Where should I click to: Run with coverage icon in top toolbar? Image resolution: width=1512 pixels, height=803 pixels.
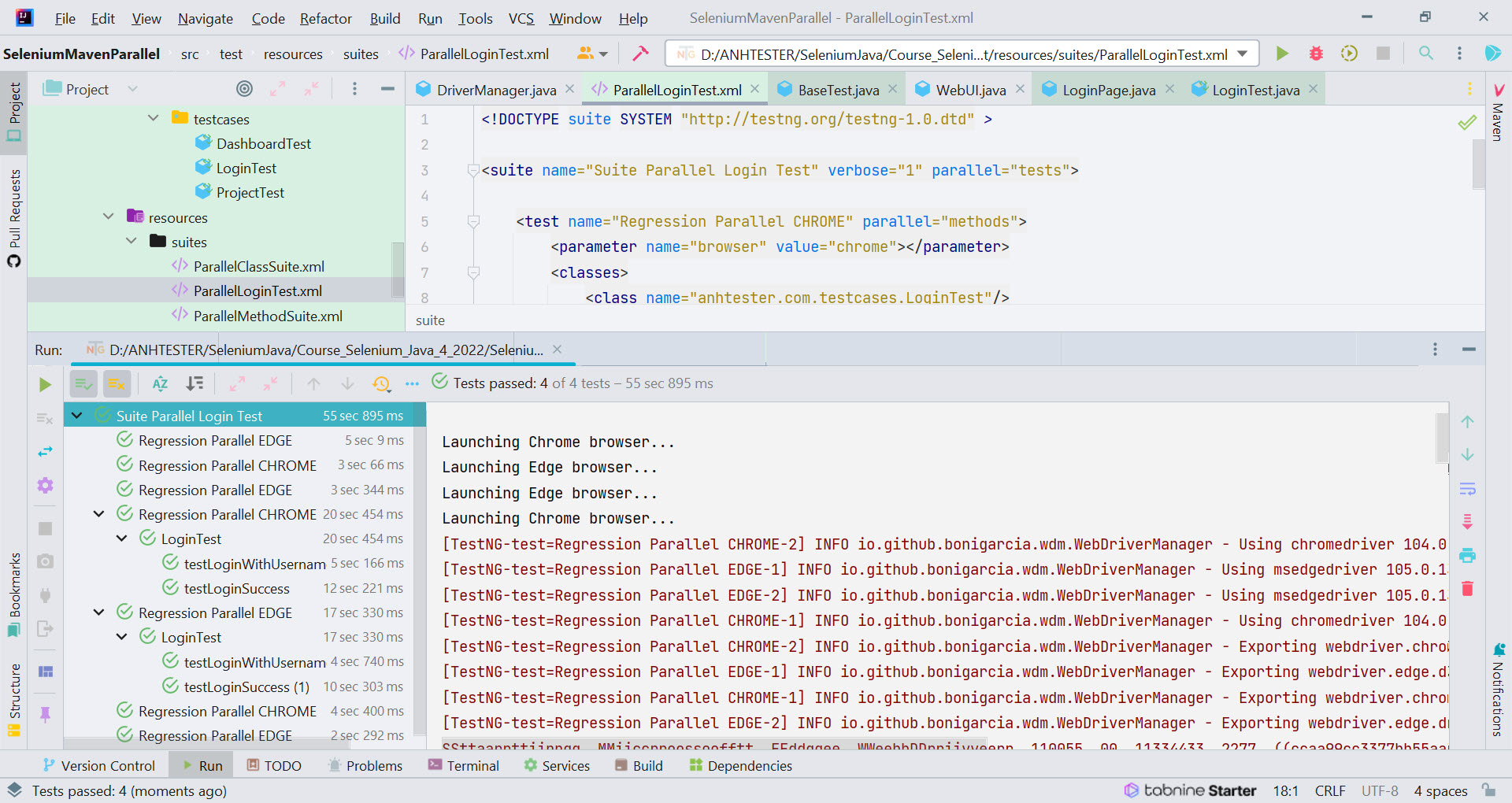[1349, 54]
